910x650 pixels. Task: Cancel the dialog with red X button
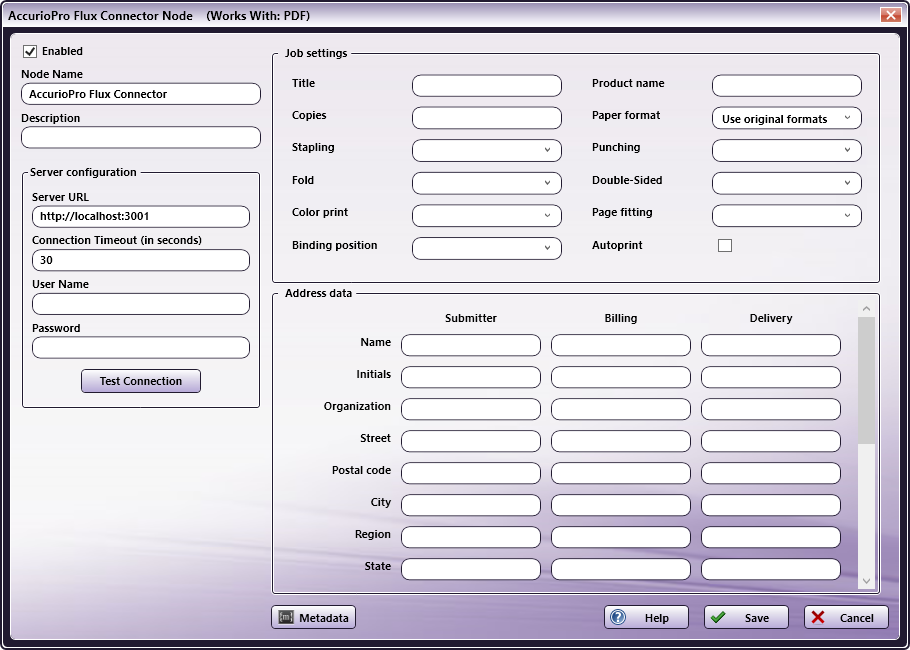pyautogui.click(x=846, y=618)
